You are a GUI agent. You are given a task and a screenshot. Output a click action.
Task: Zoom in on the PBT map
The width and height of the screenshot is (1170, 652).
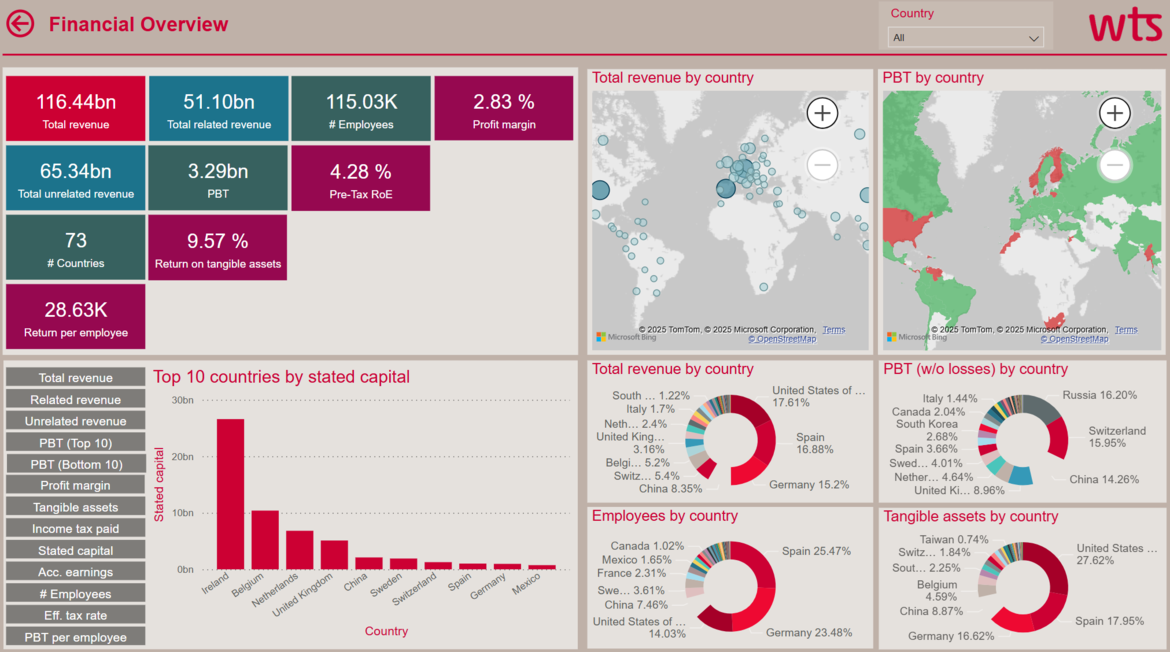(1115, 113)
